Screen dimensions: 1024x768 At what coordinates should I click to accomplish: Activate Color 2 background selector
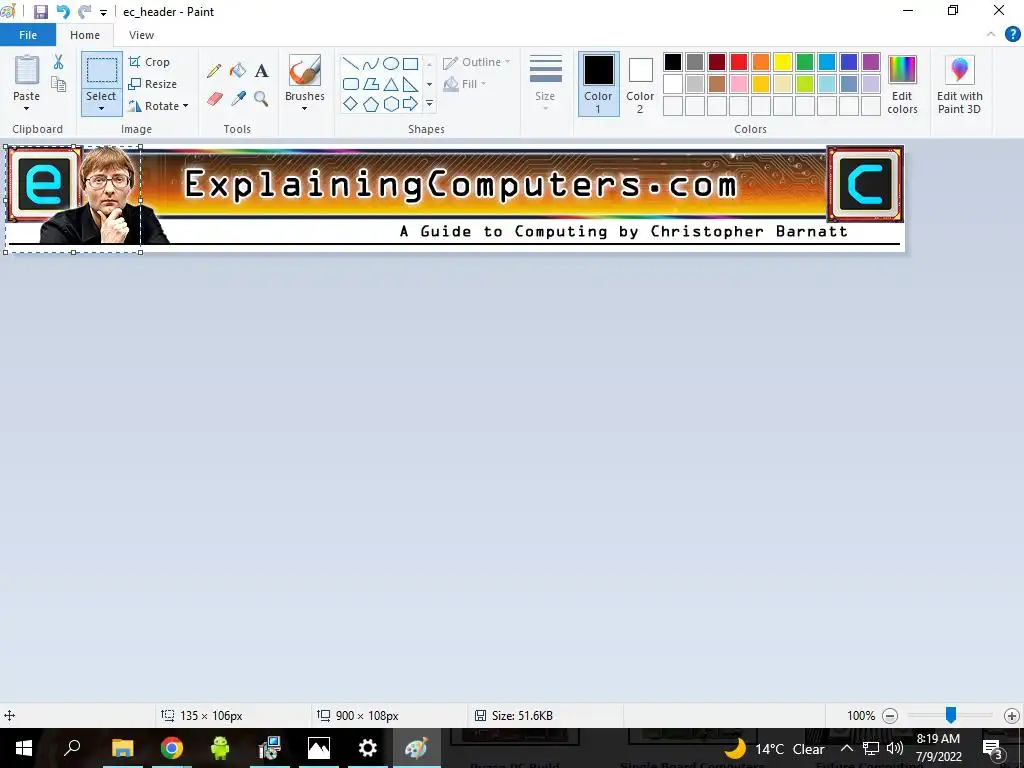(x=640, y=84)
